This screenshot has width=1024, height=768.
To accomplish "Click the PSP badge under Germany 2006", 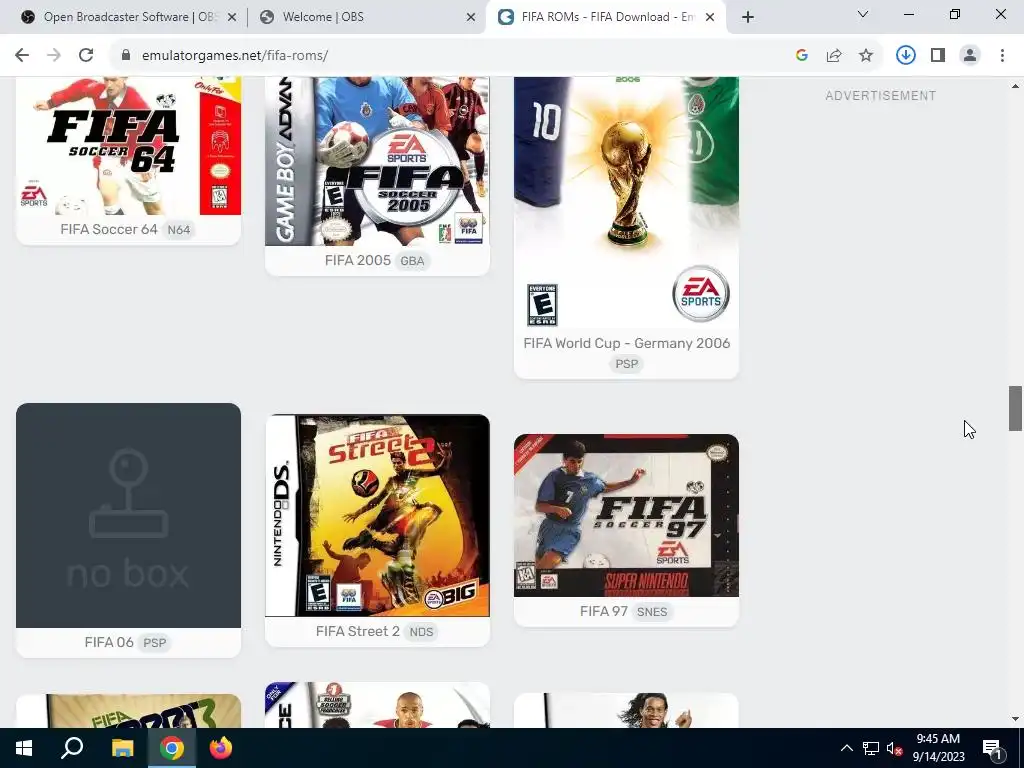I will tap(627, 364).
